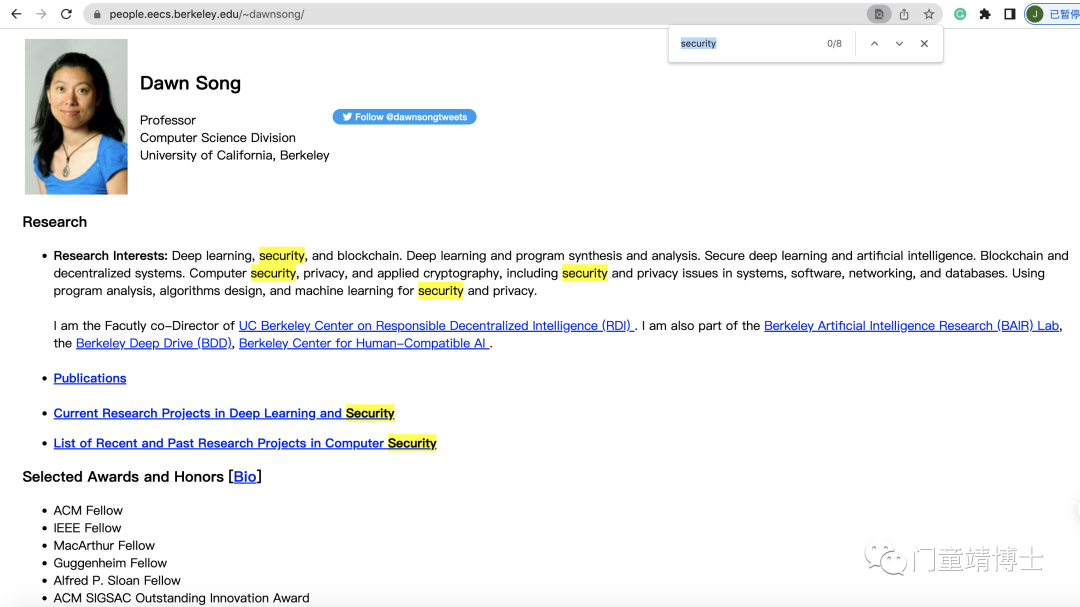Open List of Recent and Past Research Projects
Image resolution: width=1080 pixels, height=607 pixels.
coord(245,443)
